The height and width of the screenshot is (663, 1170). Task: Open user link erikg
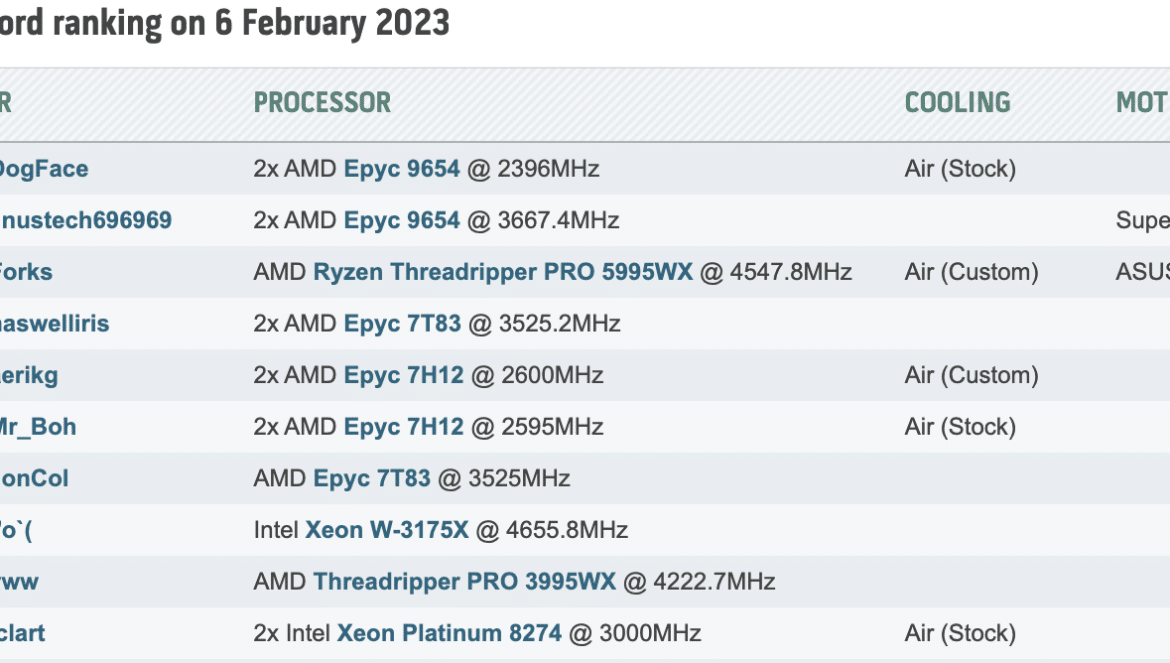(29, 375)
